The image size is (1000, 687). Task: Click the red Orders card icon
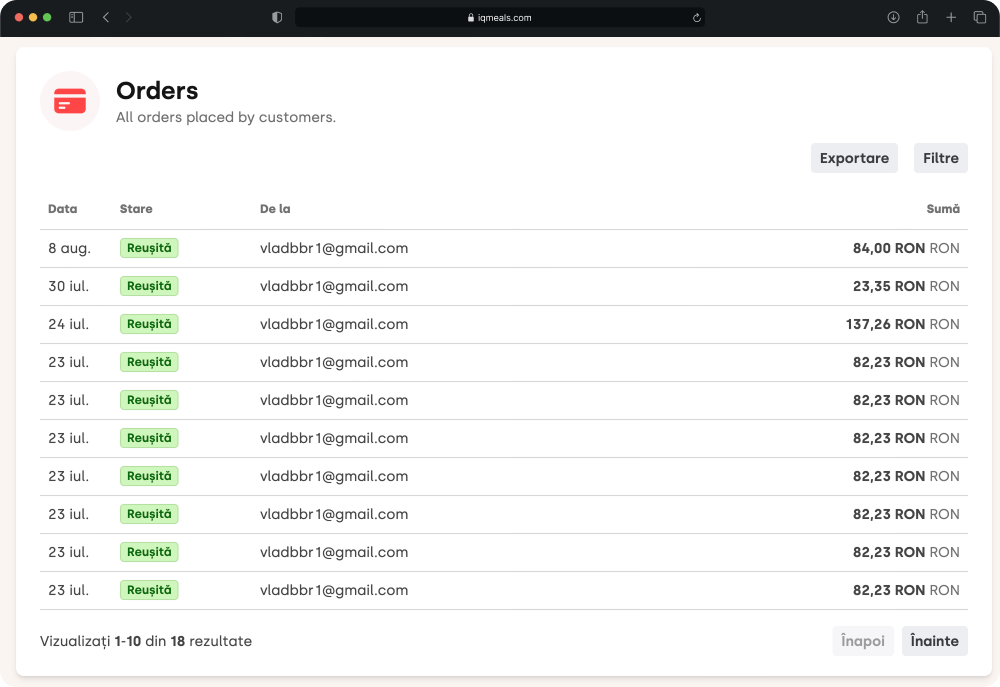pos(70,101)
